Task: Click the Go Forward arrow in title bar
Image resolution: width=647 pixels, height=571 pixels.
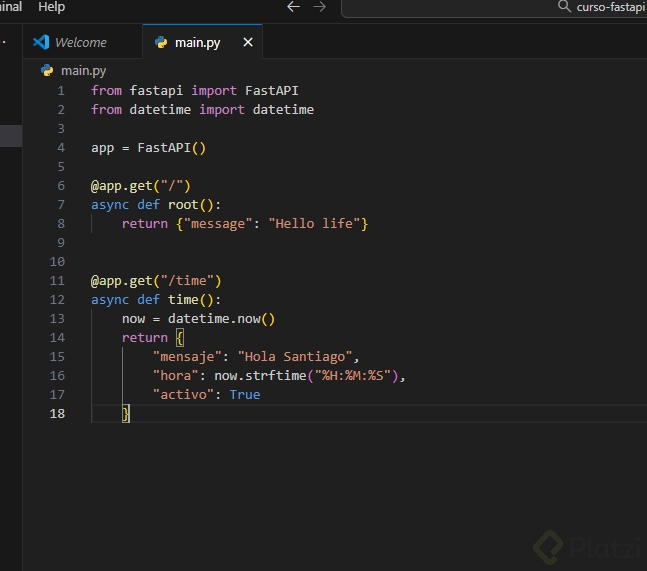Action: (x=319, y=7)
